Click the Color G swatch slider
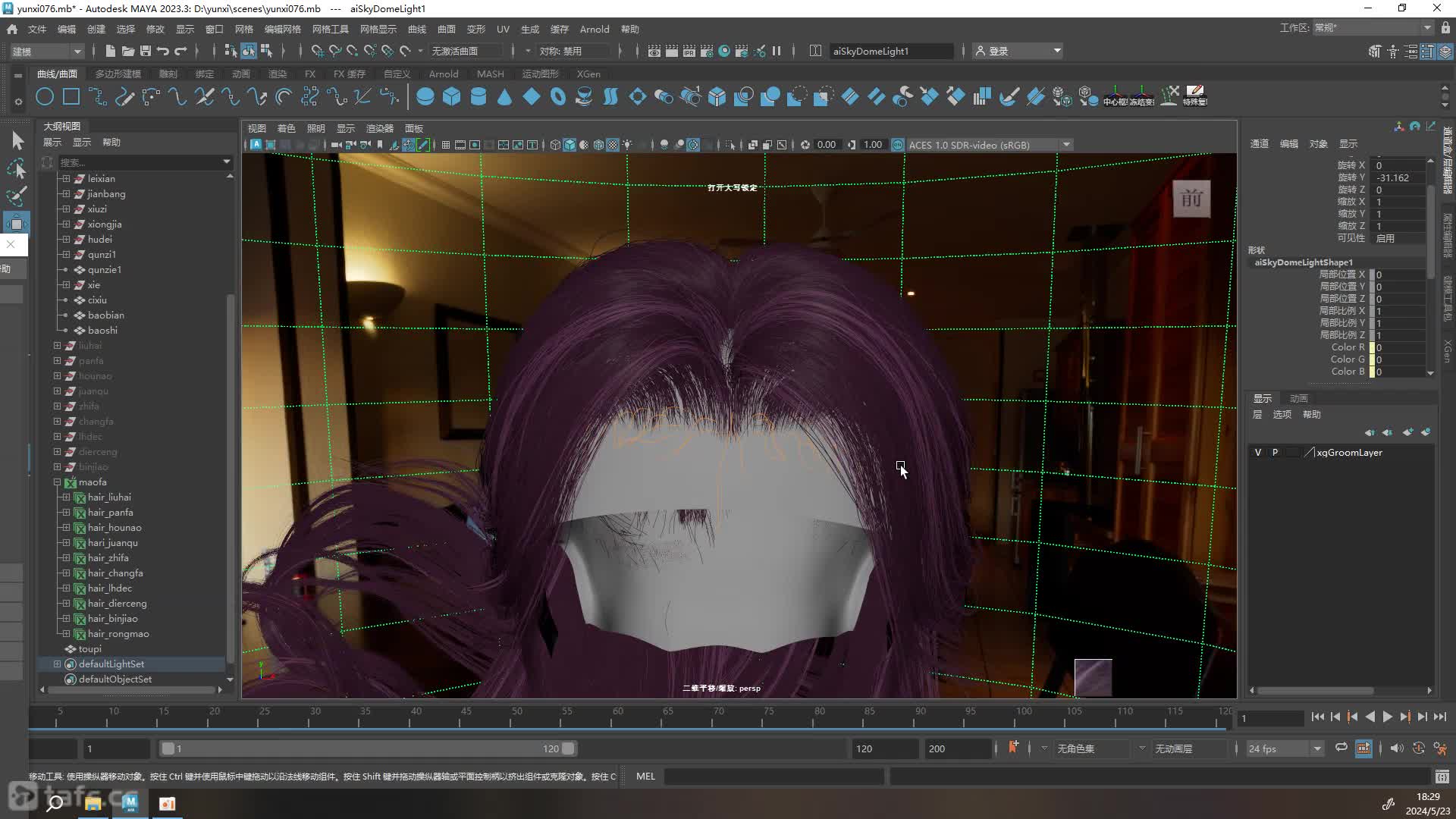This screenshot has width=1456, height=819. [x=1372, y=359]
